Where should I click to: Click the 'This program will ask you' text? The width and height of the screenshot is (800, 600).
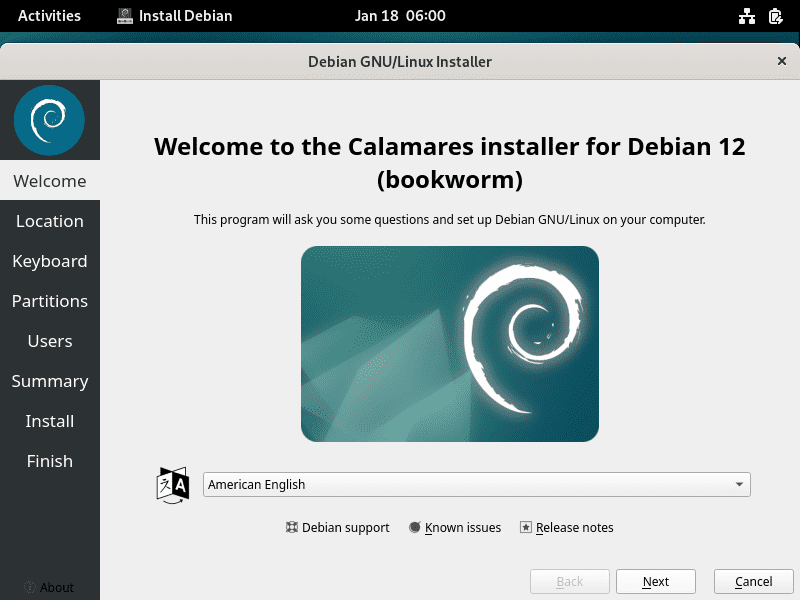pyautogui.click(x=449, y=220)
